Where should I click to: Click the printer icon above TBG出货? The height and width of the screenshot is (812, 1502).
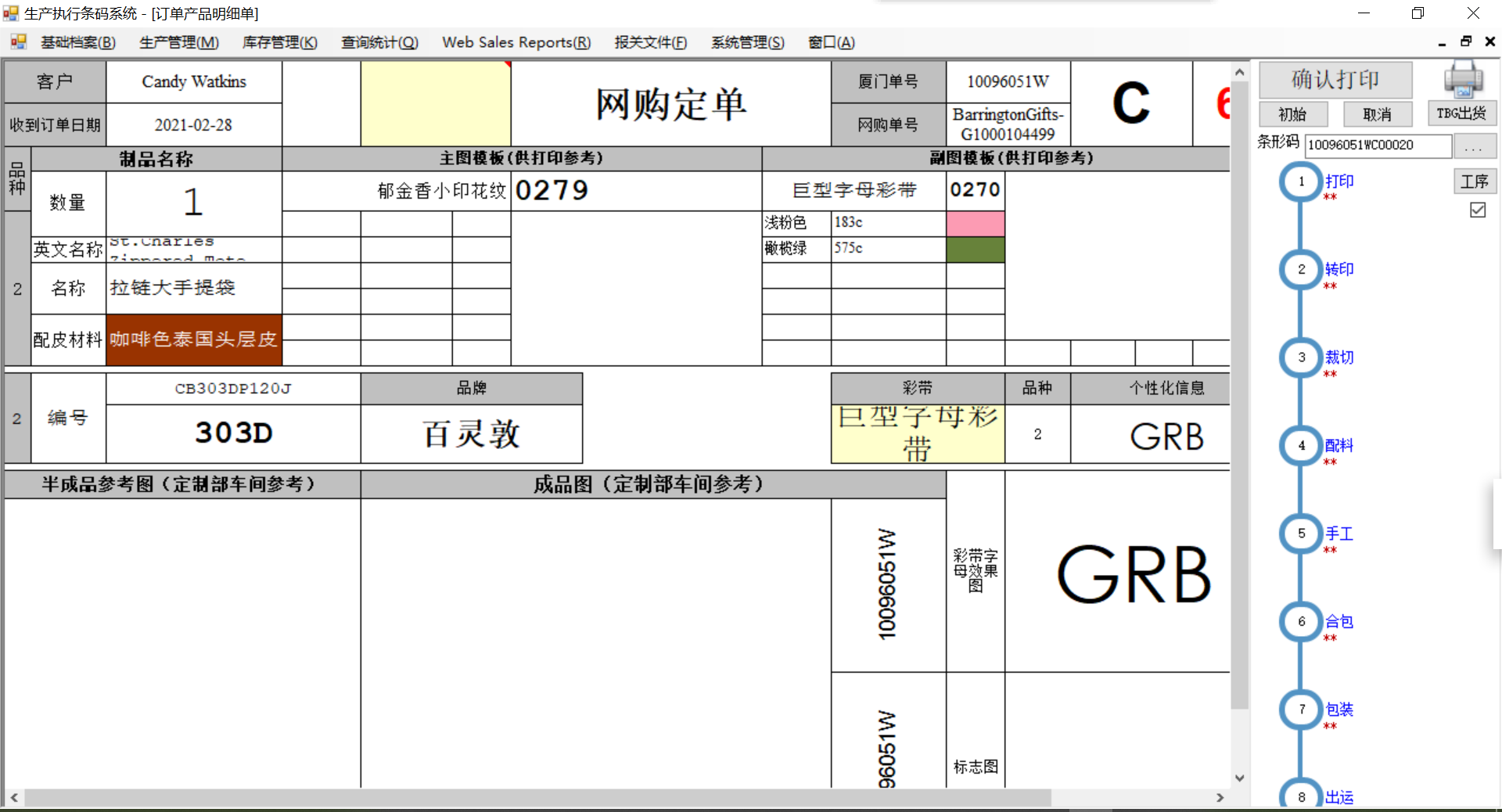1461,81
